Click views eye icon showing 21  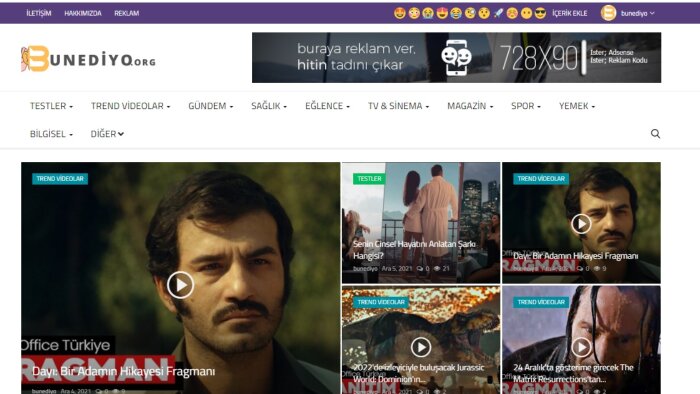coord(437,269)
